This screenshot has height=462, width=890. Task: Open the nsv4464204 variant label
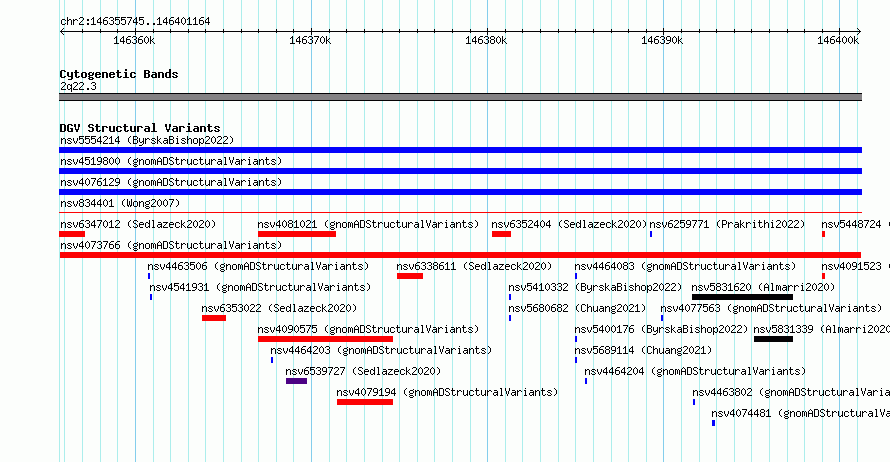tap(695, 371)
